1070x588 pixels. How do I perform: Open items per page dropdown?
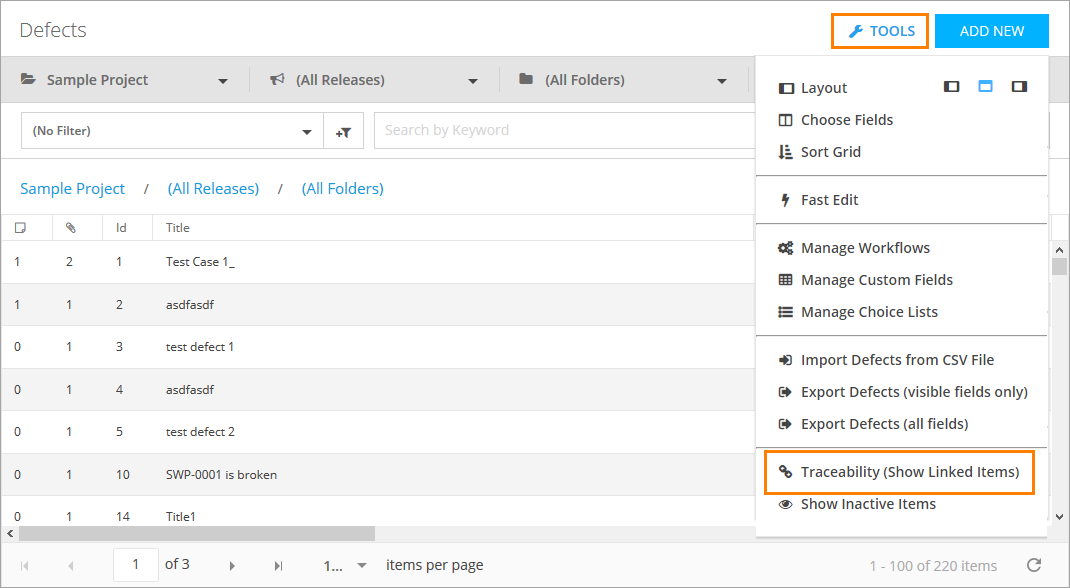345,565
